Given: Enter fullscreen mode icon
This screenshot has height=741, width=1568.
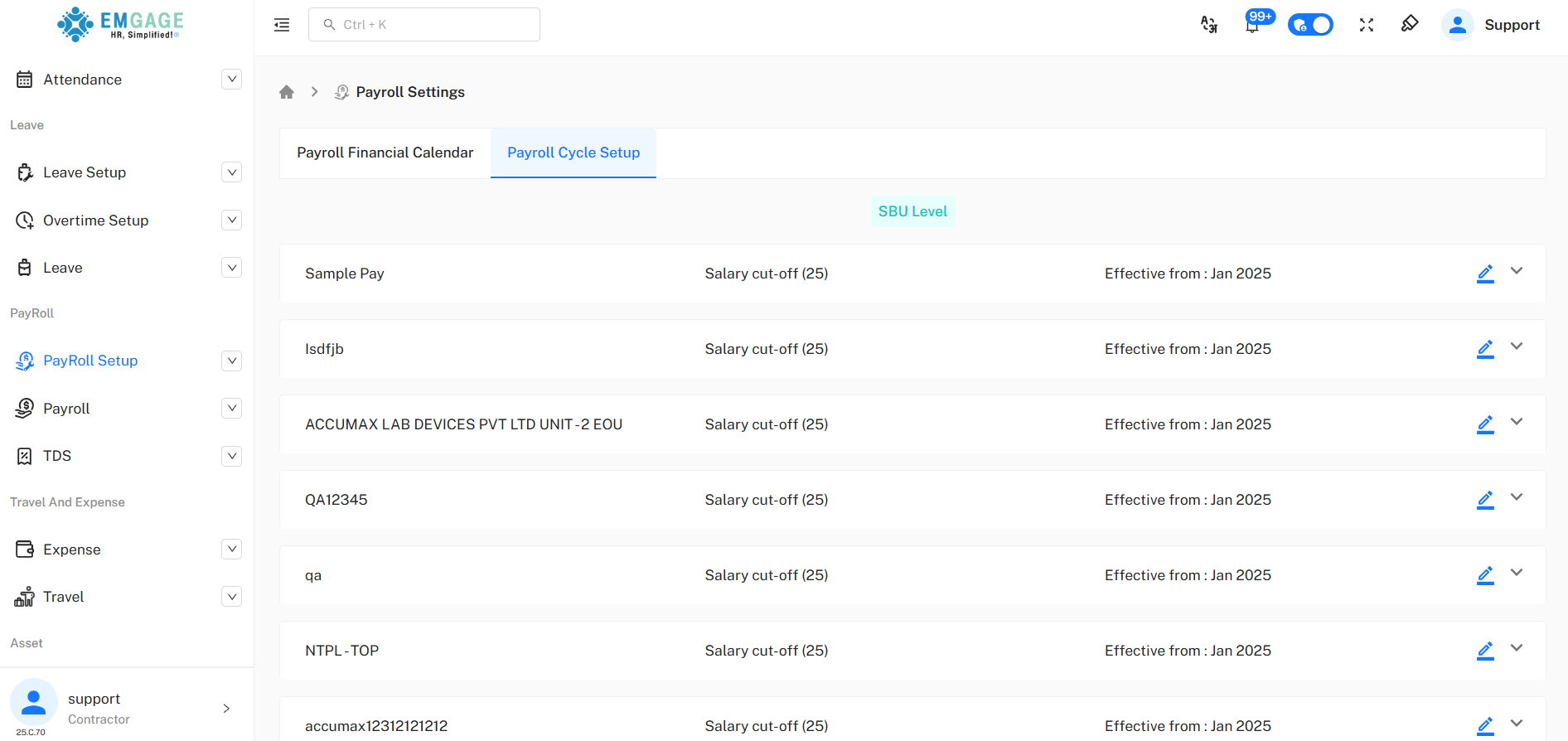Looking at the screenshot, I should (1367, 25).
